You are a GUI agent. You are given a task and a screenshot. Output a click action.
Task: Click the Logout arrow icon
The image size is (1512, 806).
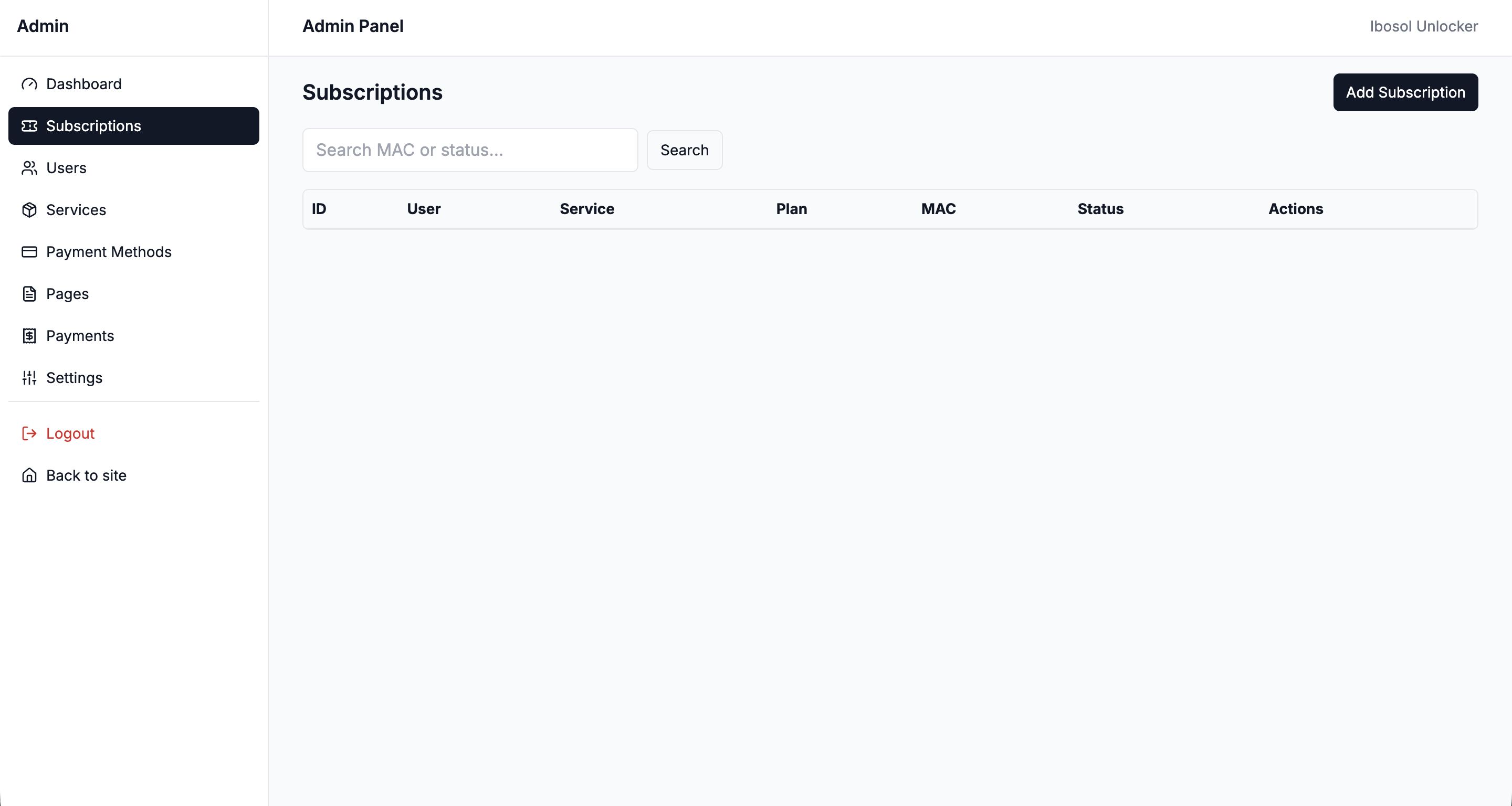[x=29, y=433]
